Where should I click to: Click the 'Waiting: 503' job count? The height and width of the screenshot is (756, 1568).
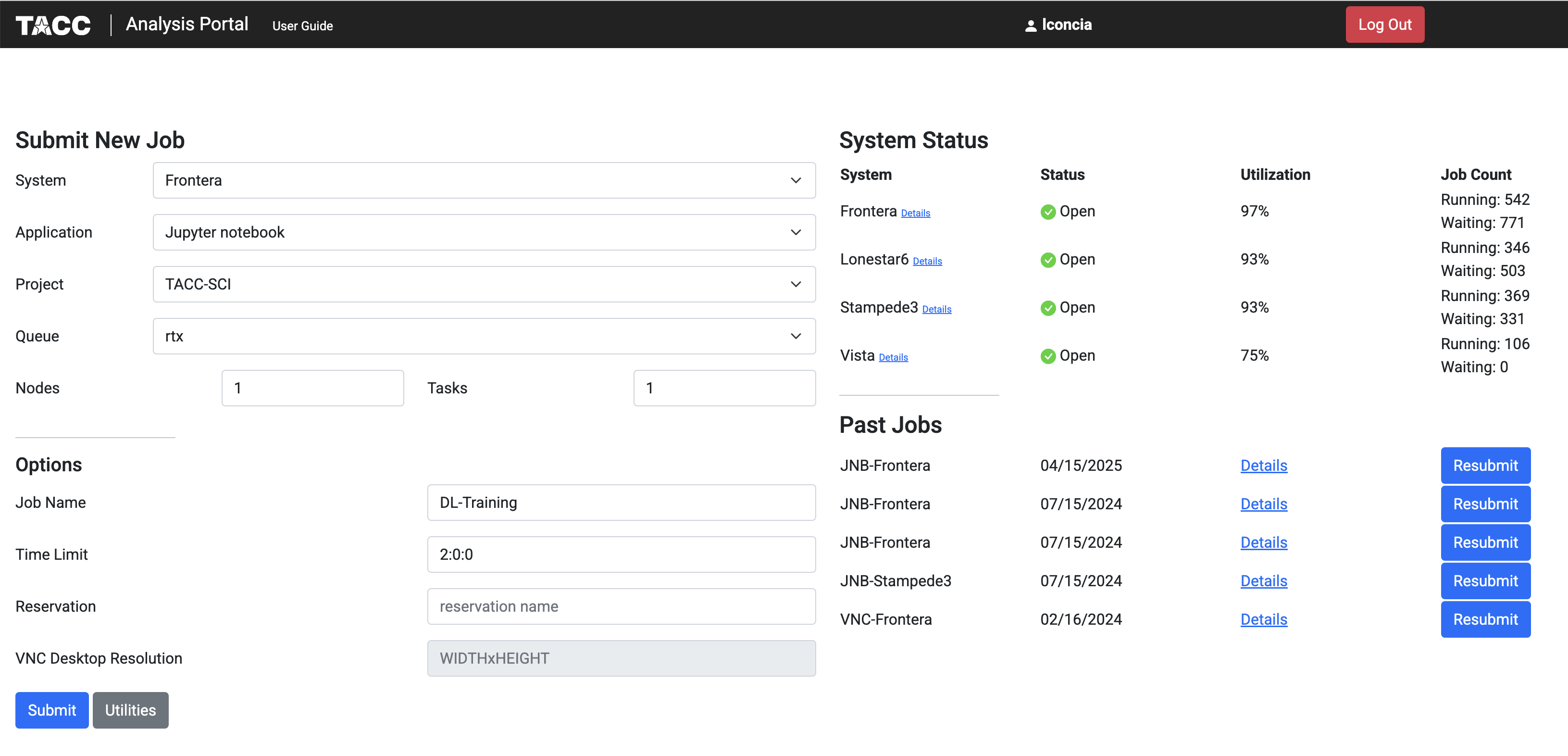[1483, 271]
